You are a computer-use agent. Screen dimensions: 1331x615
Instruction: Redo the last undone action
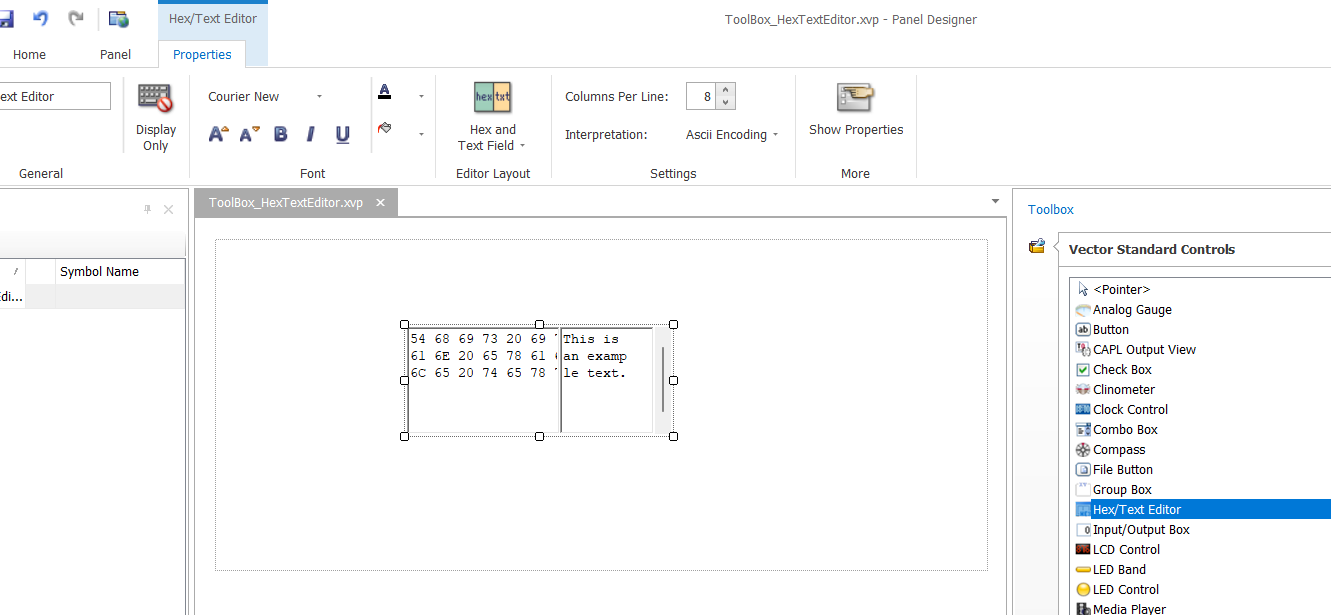tap(76, 19)
